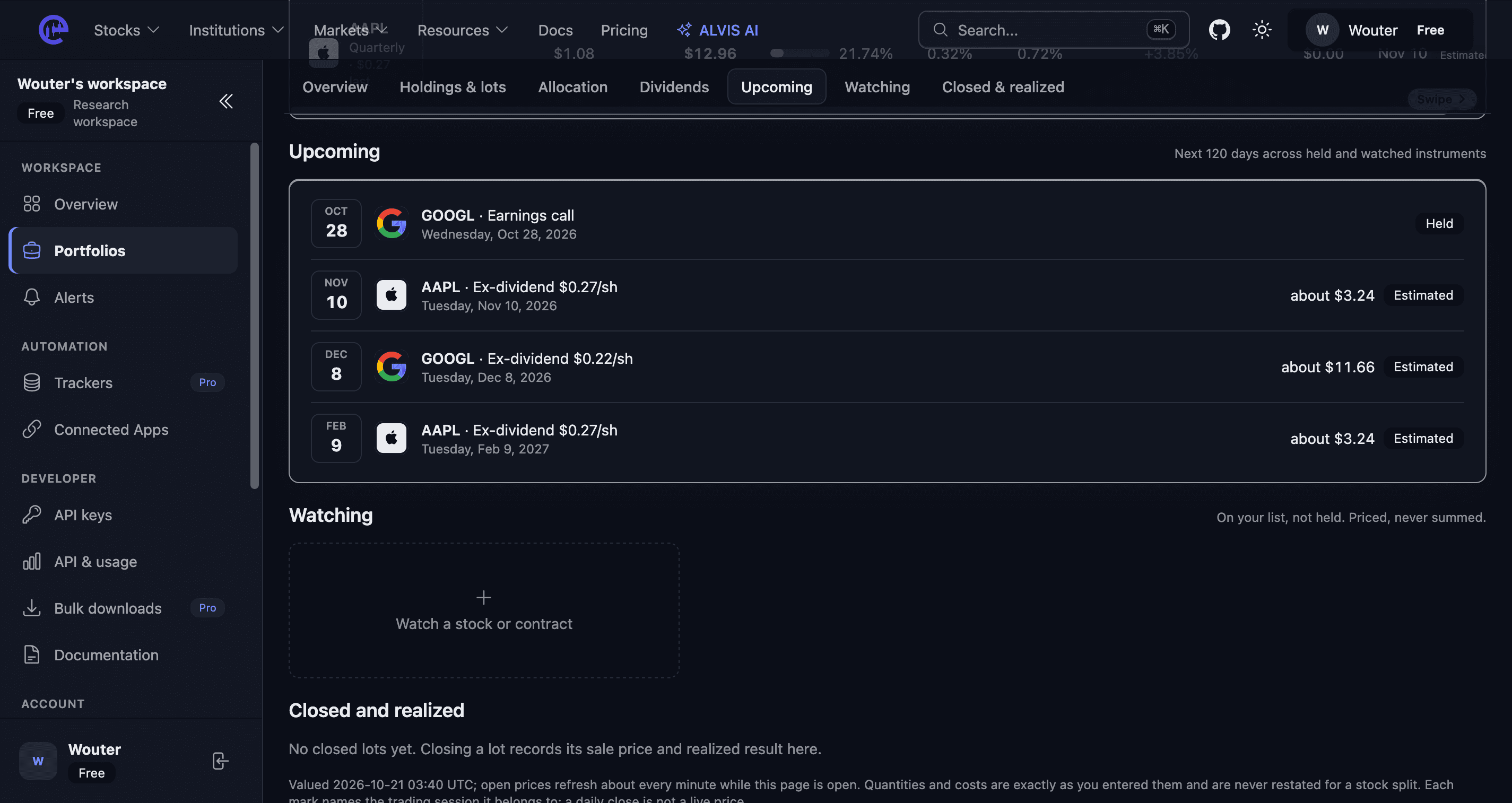Select the Watching tab
This screenshot has height=803, width=1512.
coord(877,86)
